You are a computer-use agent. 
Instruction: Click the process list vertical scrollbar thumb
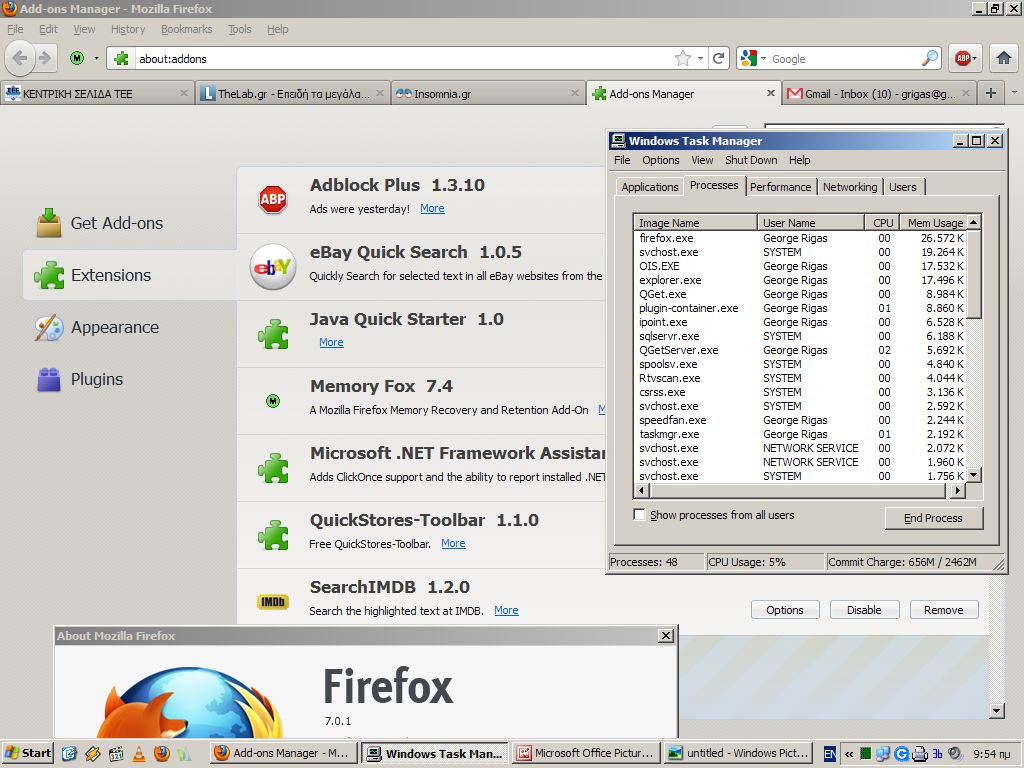tap(974, 274)
